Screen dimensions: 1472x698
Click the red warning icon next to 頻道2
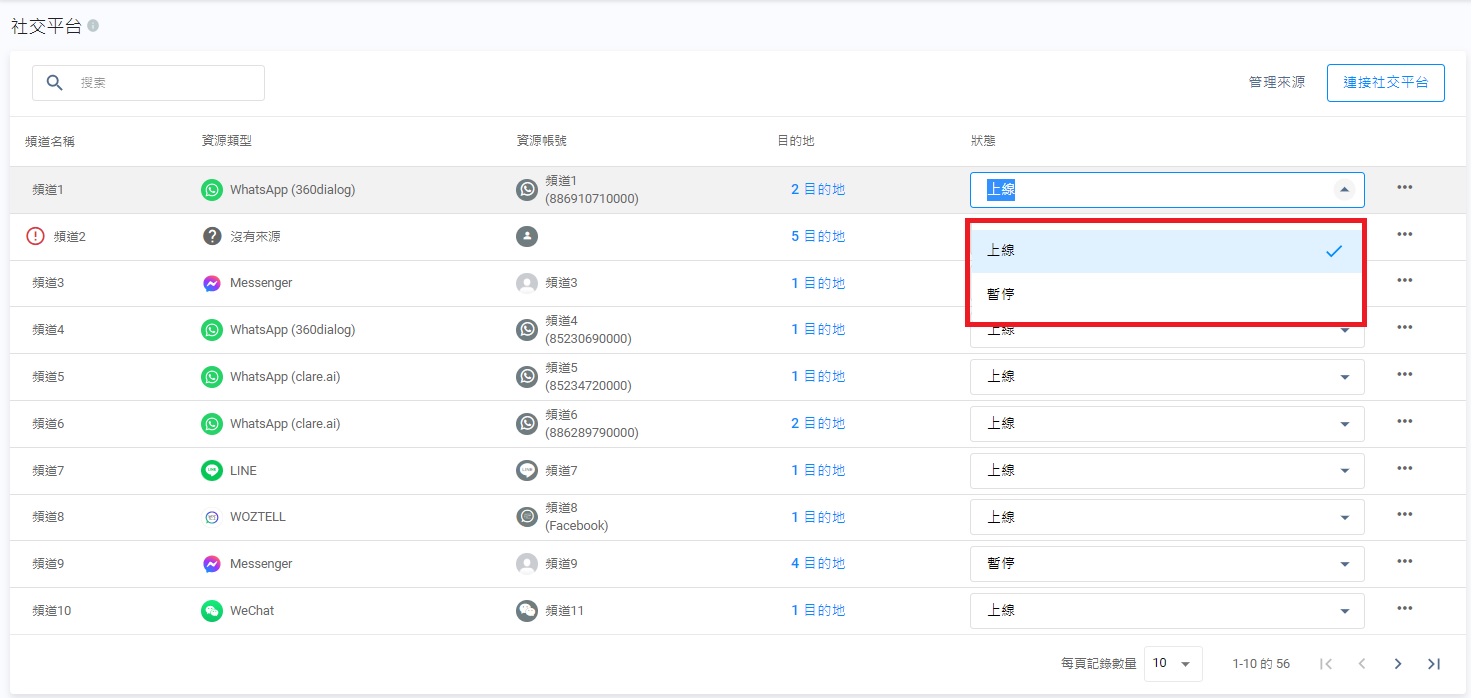pyautogui.click(x=36, y=236)
